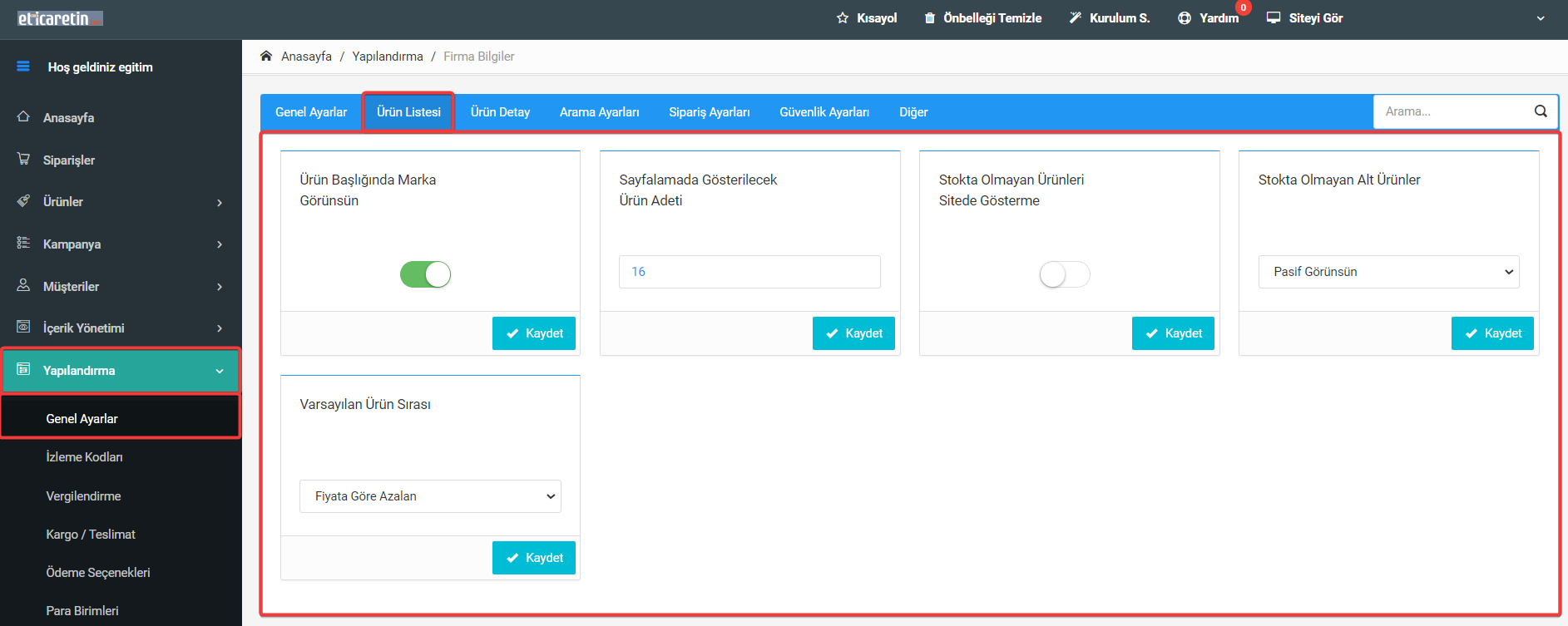This screenshot has width=1568, height=626.
Task: Click the Siparişler cart icon
Action: [x=23, y=159]
